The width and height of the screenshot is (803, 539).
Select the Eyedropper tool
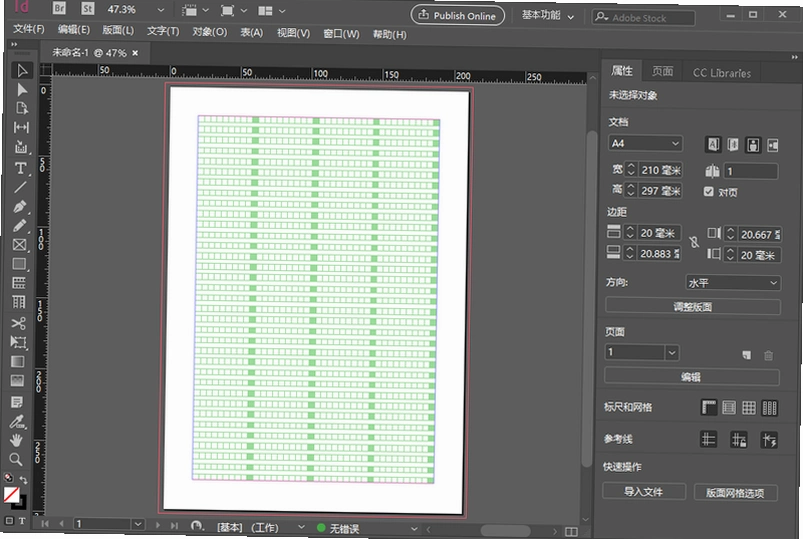[17, 421]
